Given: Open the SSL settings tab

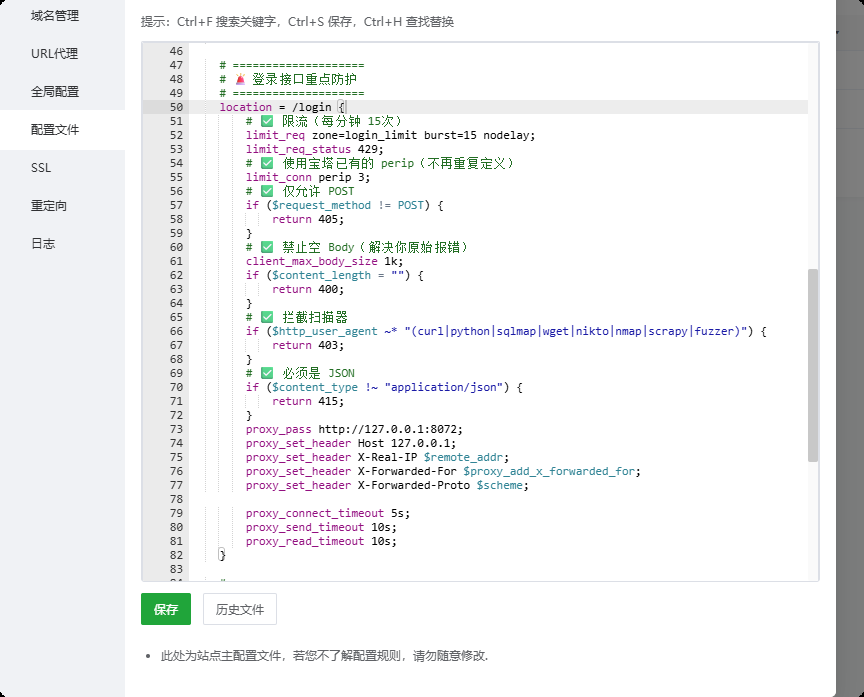Looking at the screenshot, I should (x=41, y=168).
